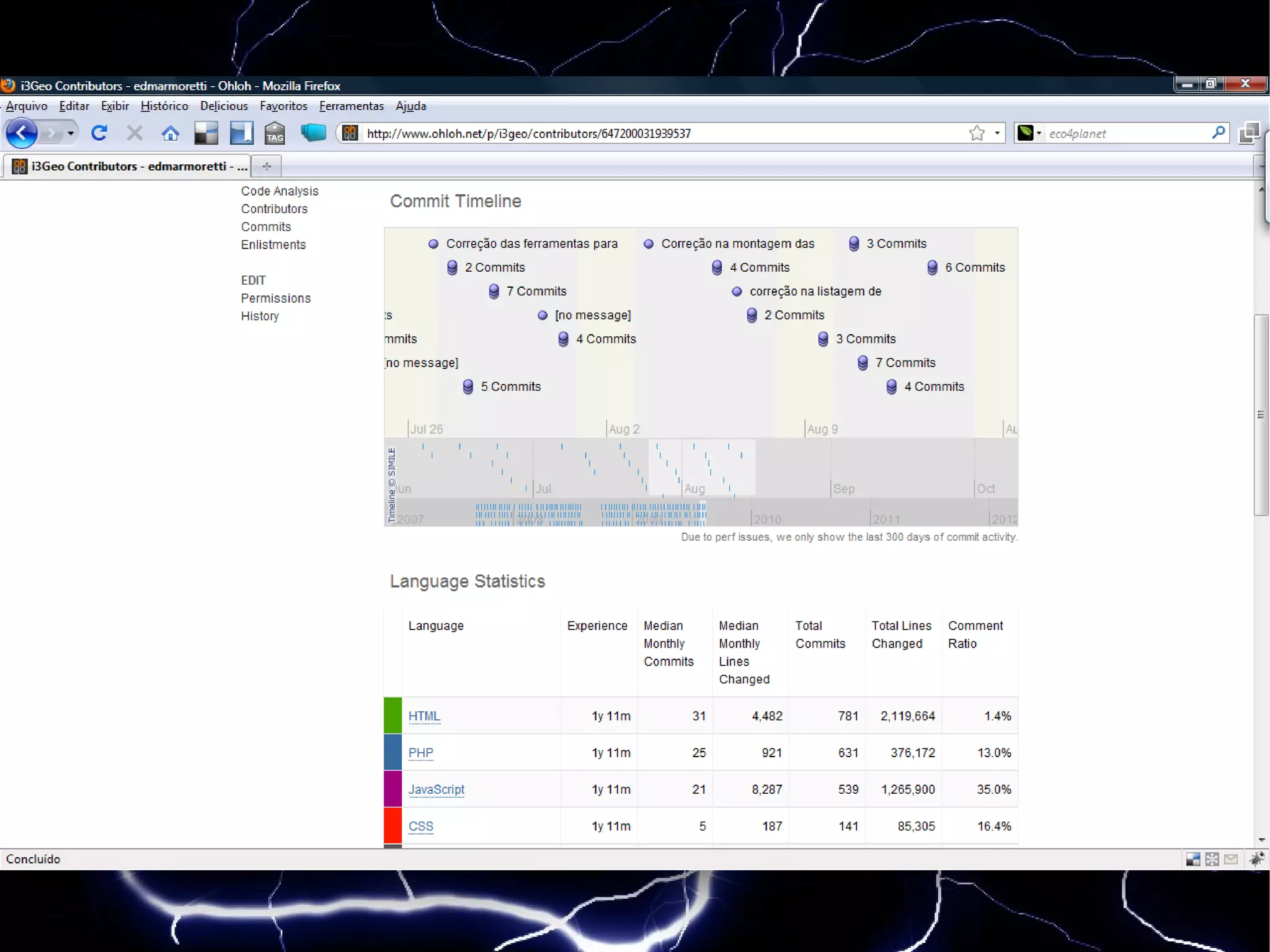Click the Delicious checkered bookmarks icon
Image resolution: width=1270 pixels, height=952 pixels.
click(x=206, y=133)
